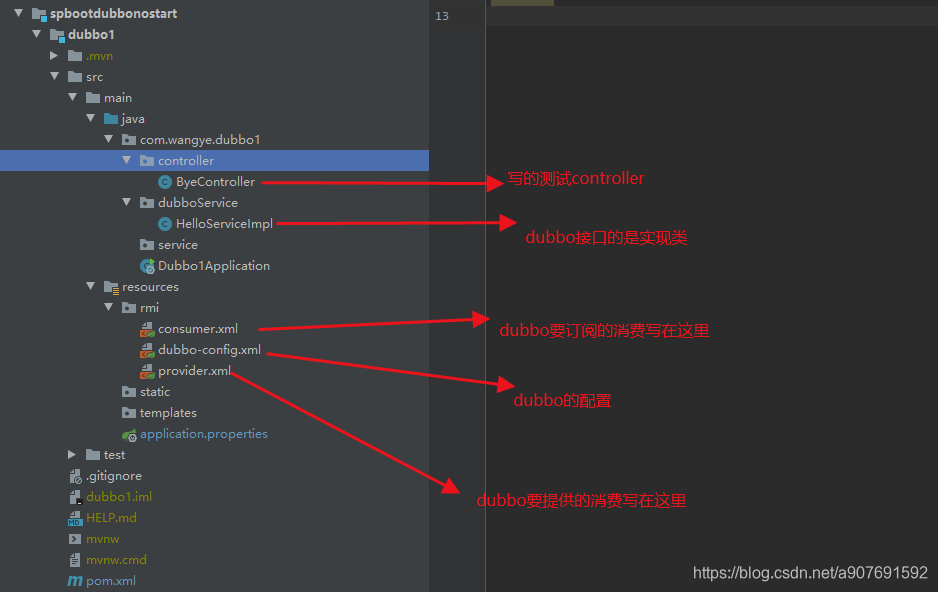This screenshot has width=938, height=592.
Task: Click the consumer.xml Spring config icon
Action: 147,329
